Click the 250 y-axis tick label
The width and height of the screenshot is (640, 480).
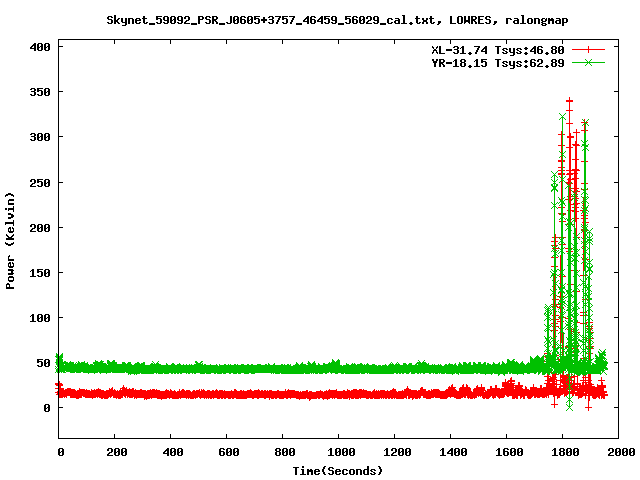(40, 183)
